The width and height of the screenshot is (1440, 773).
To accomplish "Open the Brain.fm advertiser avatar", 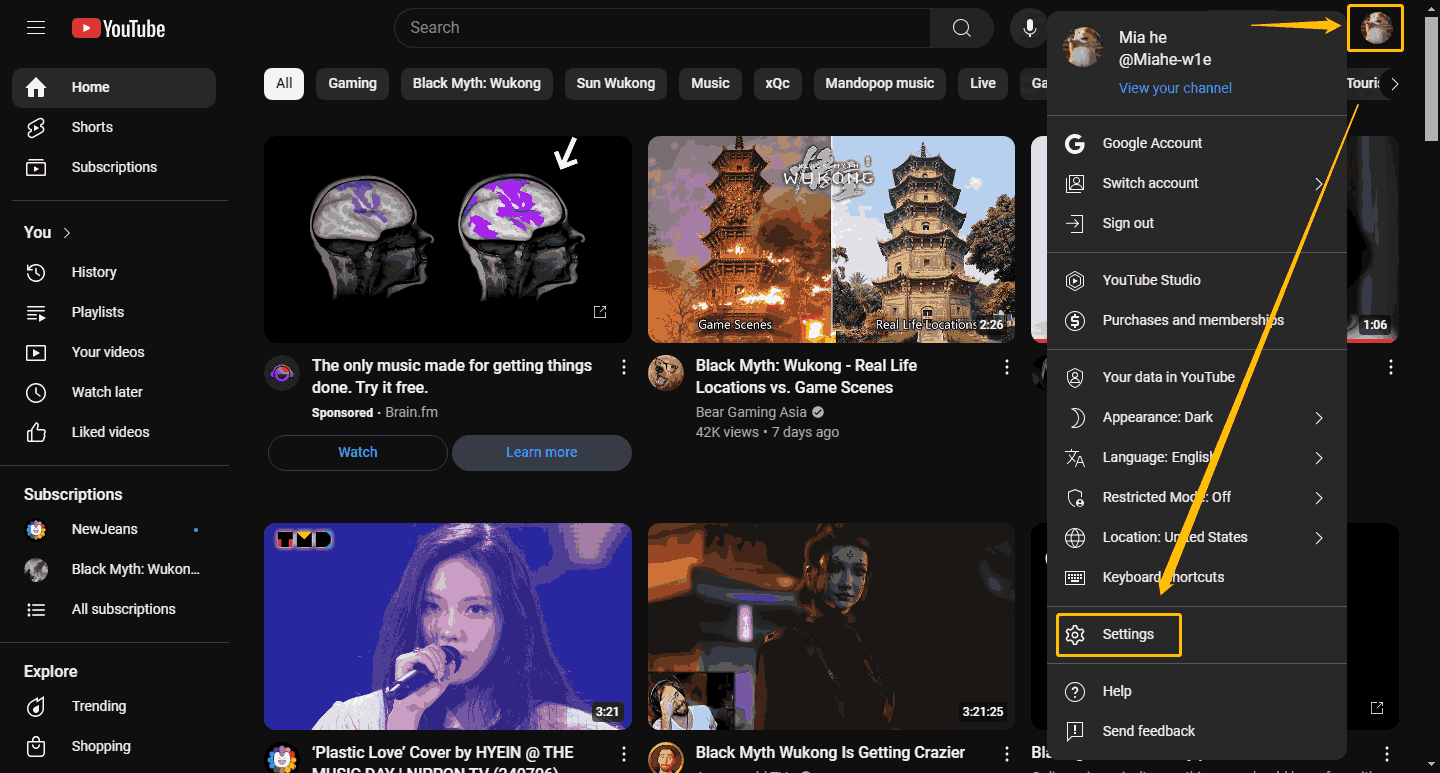I will [x=282, y=373].
